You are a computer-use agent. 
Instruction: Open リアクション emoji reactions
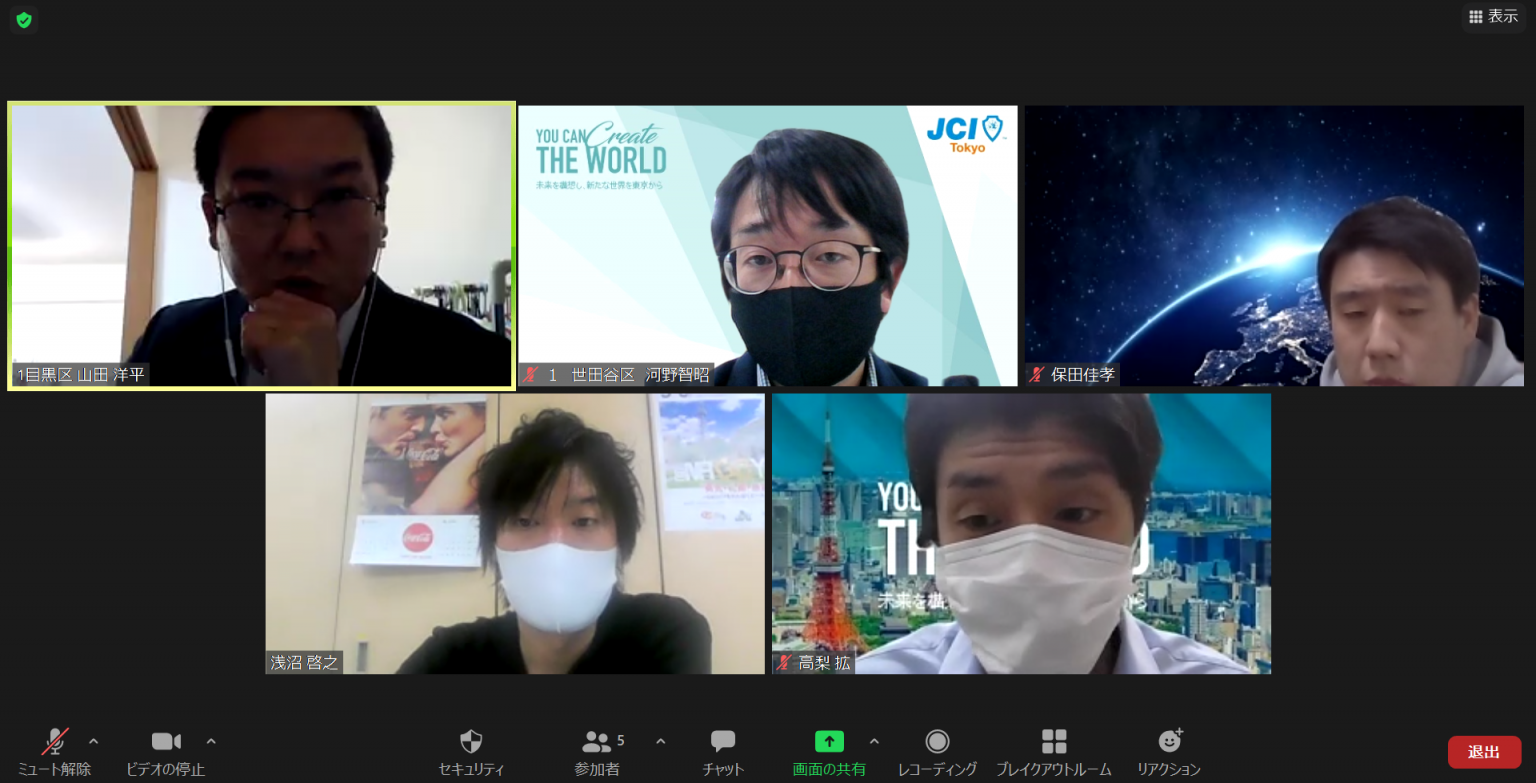tap(1169, 742)
